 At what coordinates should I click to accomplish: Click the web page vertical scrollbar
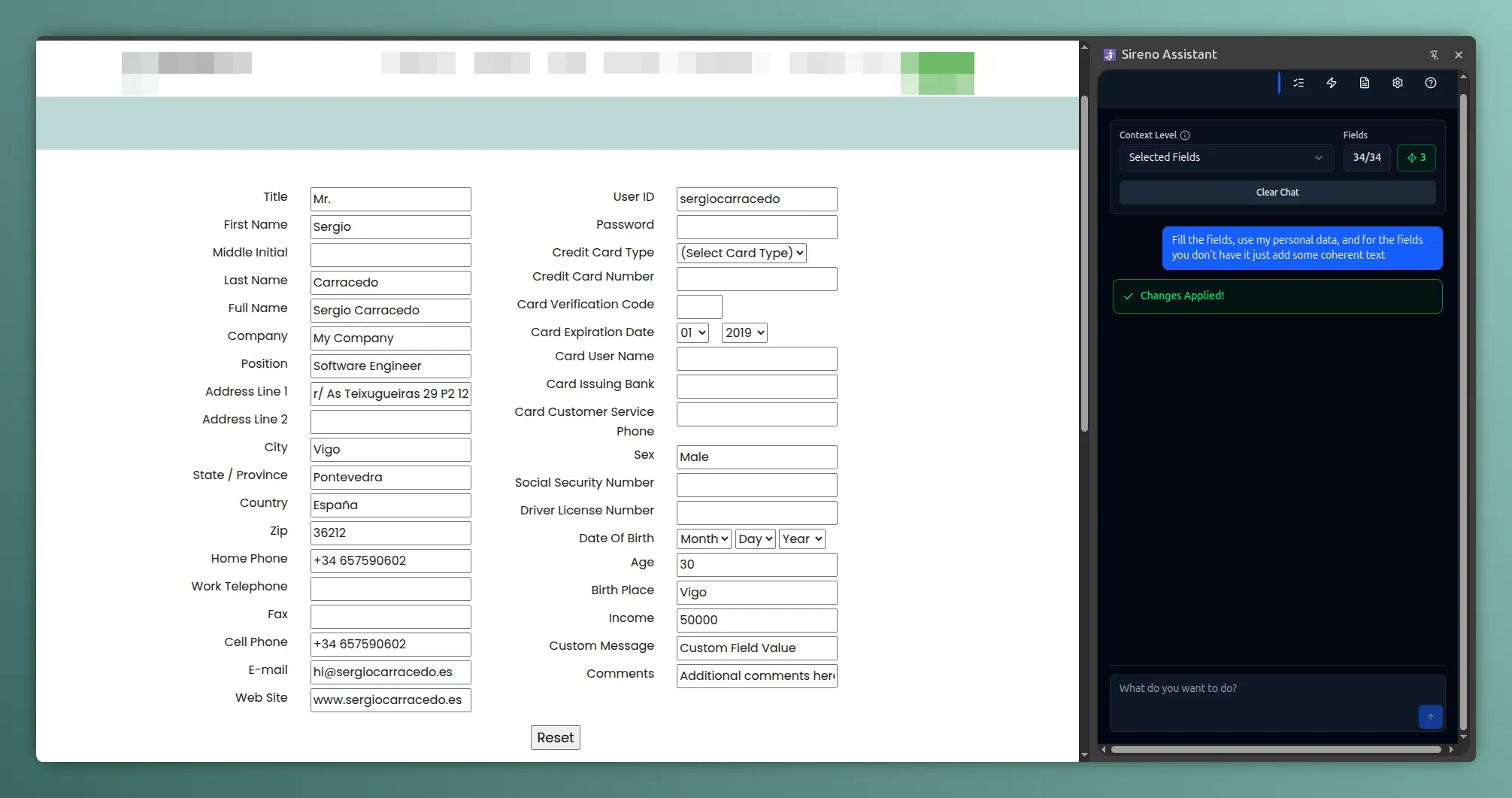click(x=1084, y=263)
